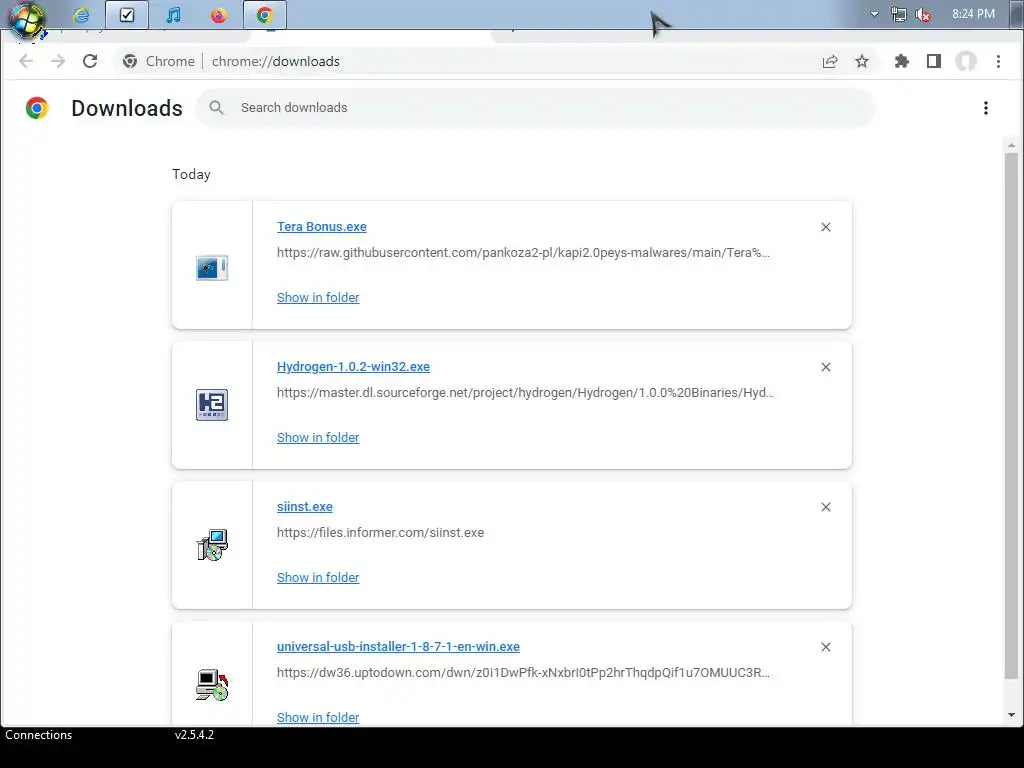The image size is (1024, 768).
Task: Open the Tera Bonus.exe file link
Action: click(x=322, y=227)
